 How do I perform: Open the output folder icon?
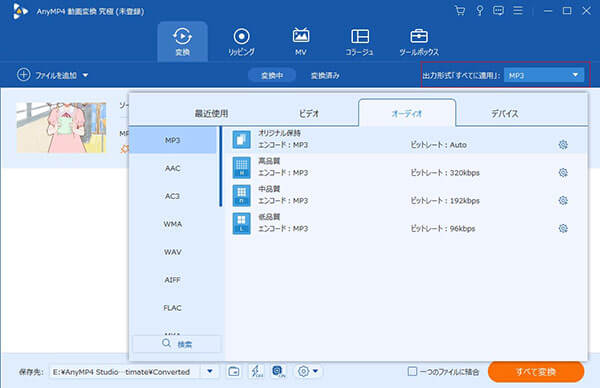pyautogui.click(x=234, y=371)
